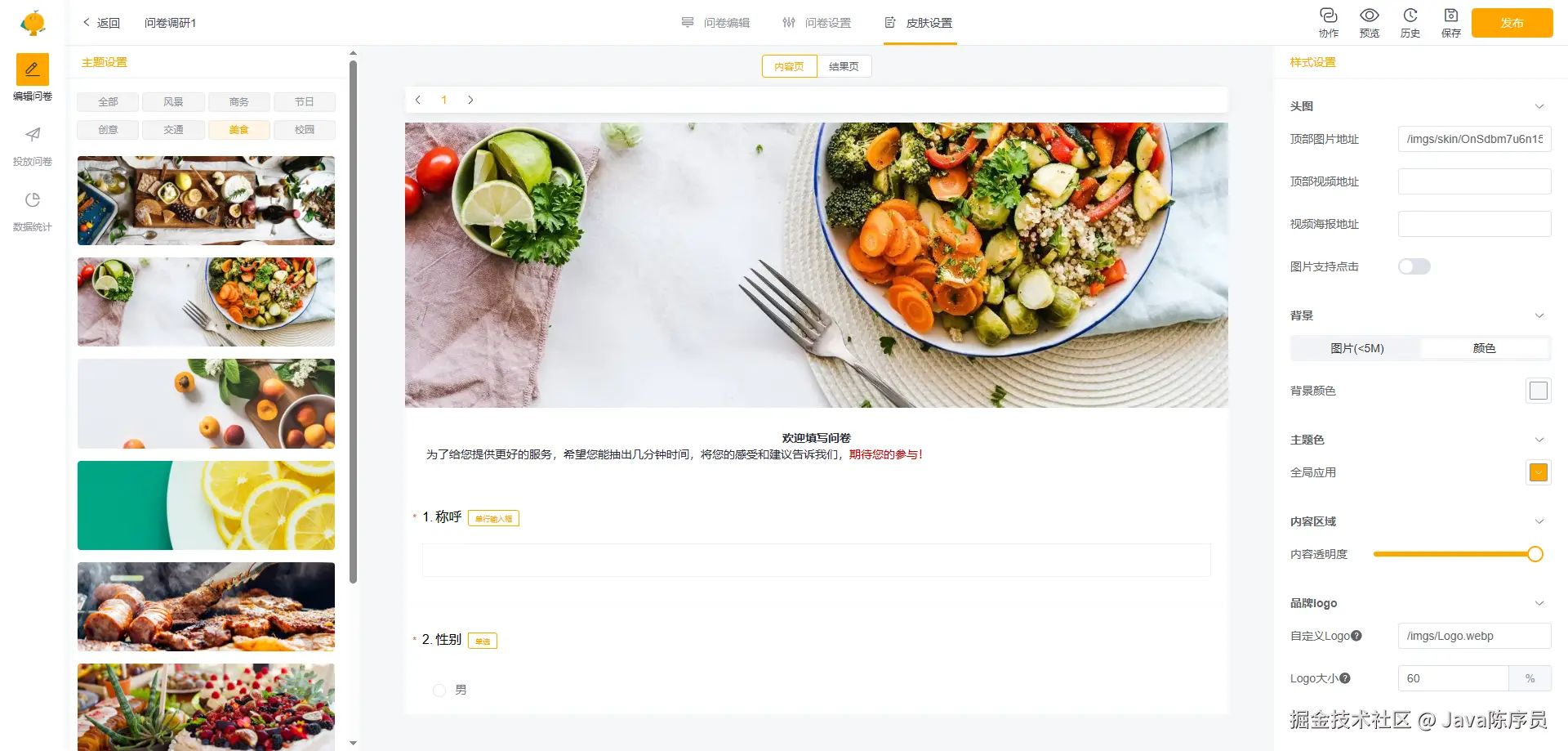
Task: Collapse the 品牌logo section chevron
Action: tap(1539, 603)
